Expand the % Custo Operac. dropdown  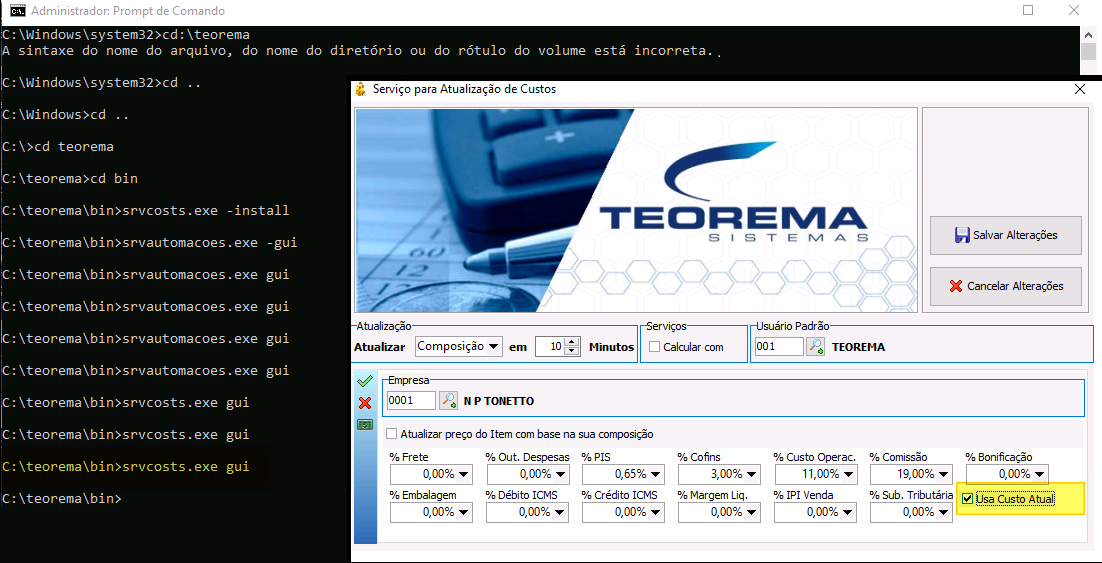(x=849, y=474)
